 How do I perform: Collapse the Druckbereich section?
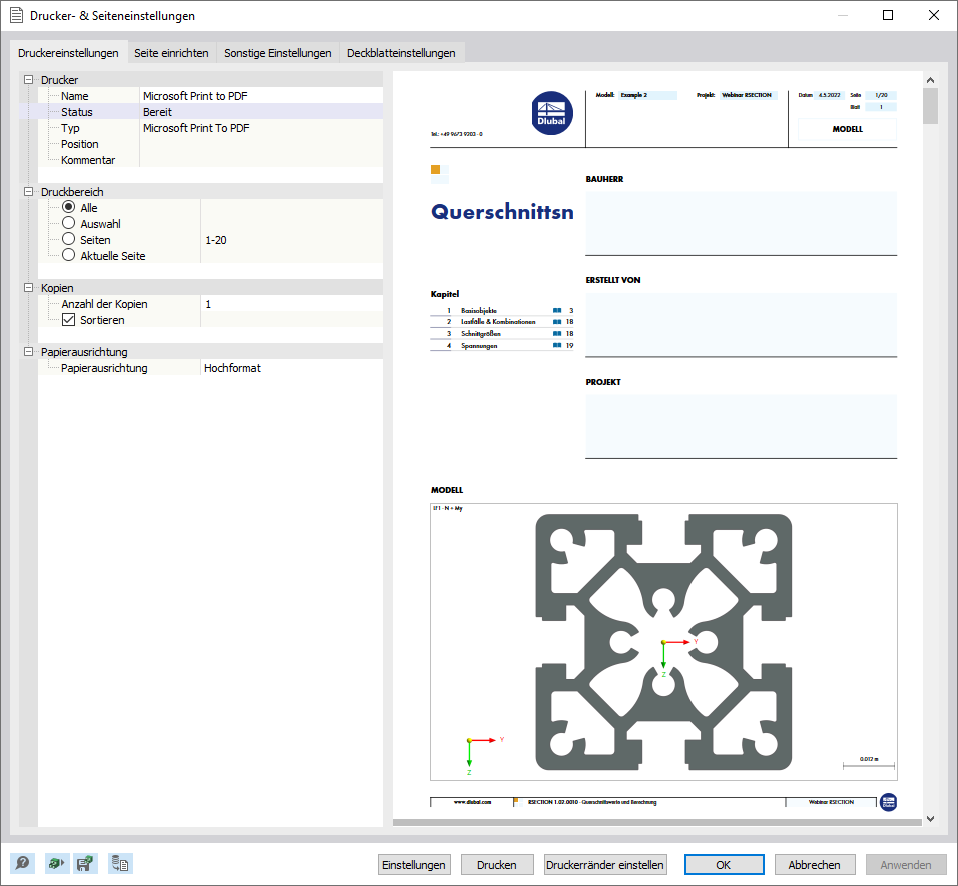pos(28,191)
